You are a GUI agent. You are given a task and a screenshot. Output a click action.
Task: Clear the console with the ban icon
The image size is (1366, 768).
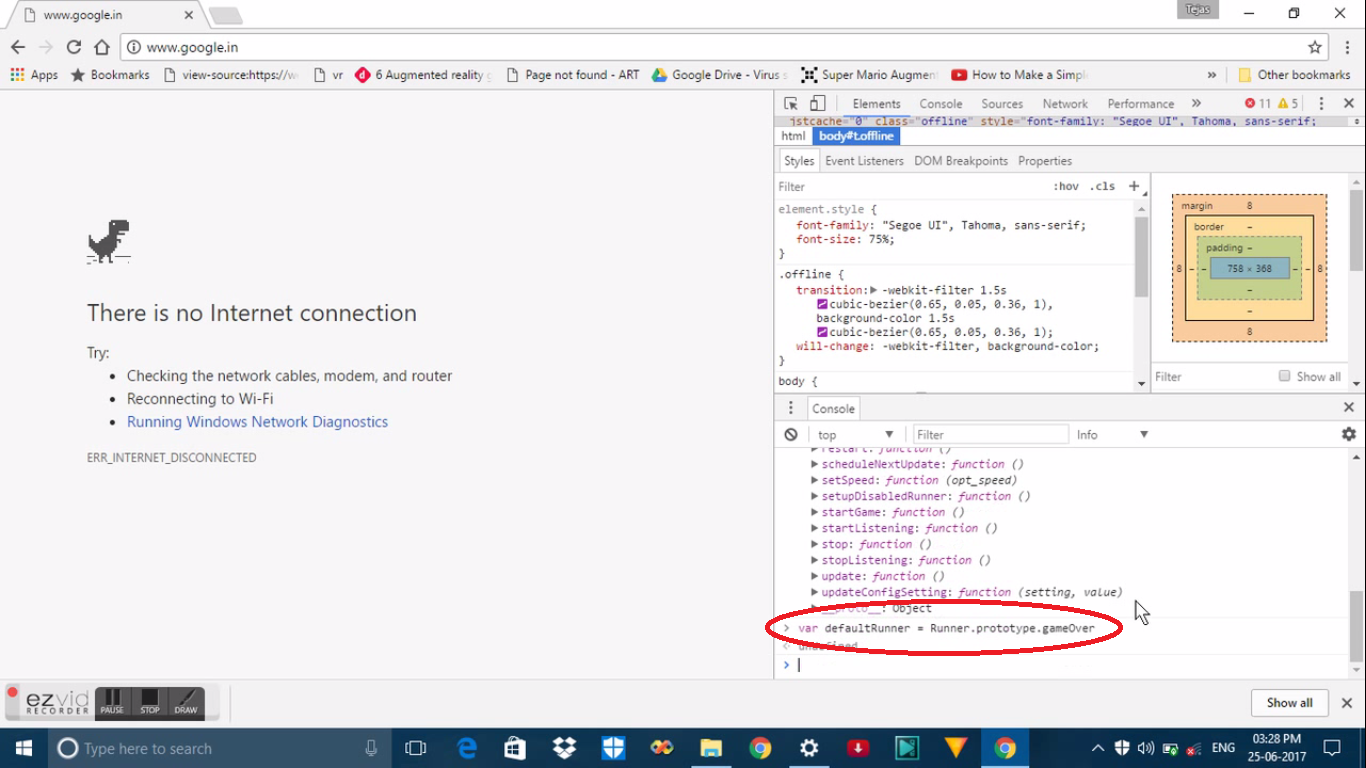tap(791, 435)
